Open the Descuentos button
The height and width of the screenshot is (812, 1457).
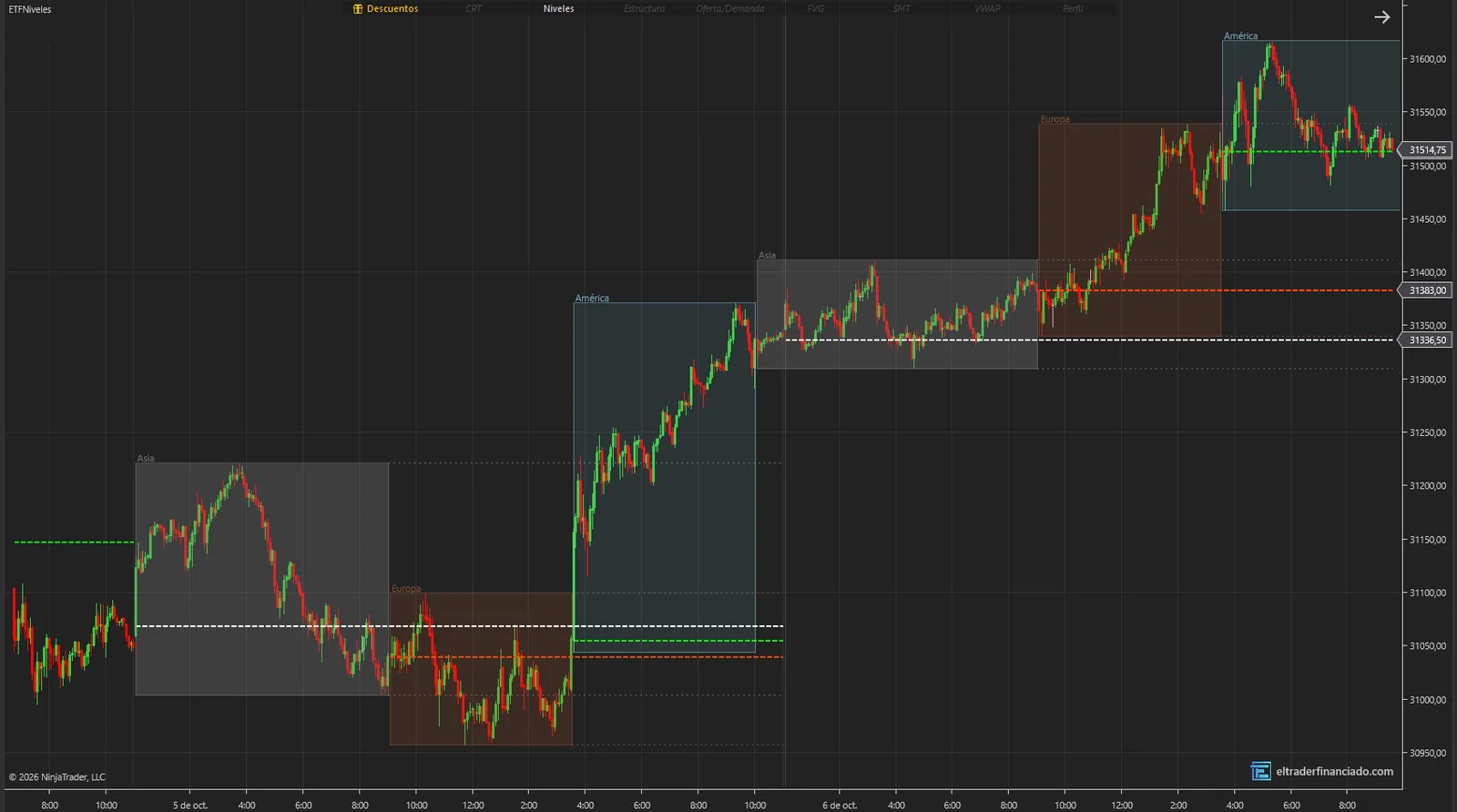386,9
